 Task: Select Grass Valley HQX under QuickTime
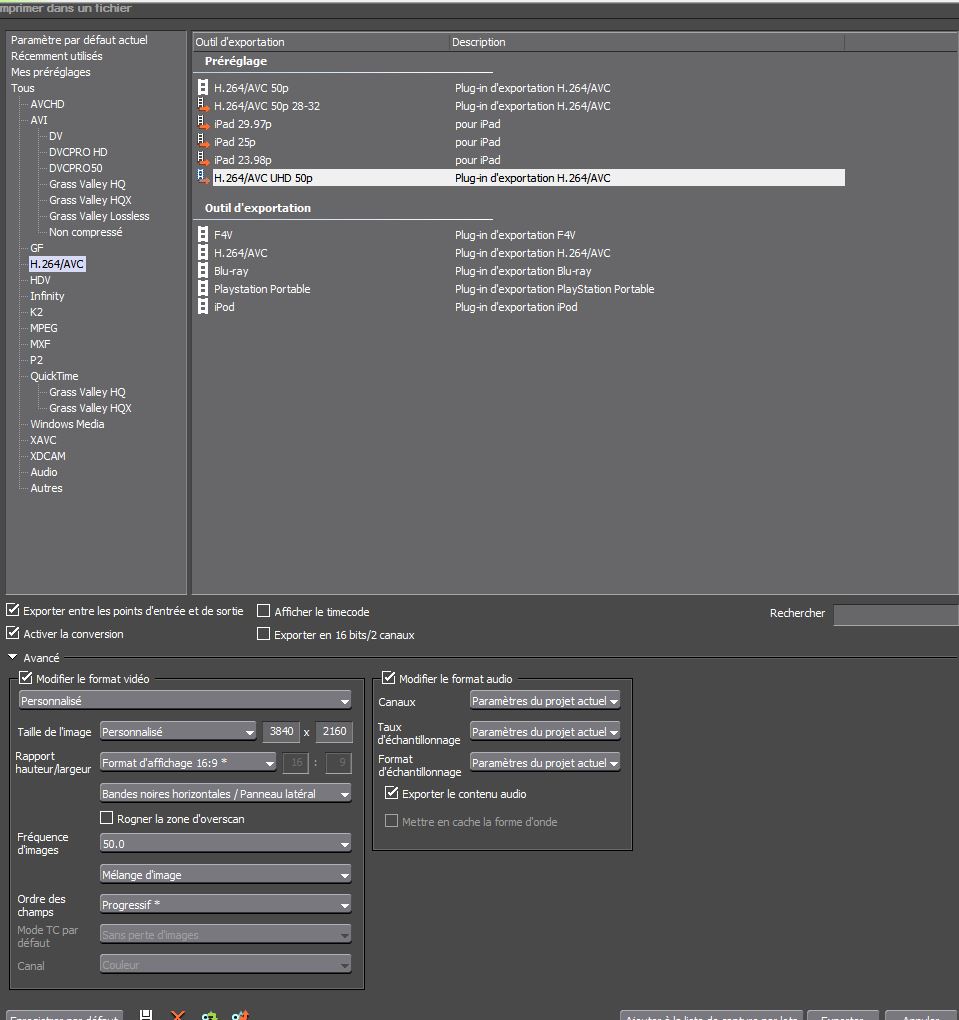coord(90,408)
